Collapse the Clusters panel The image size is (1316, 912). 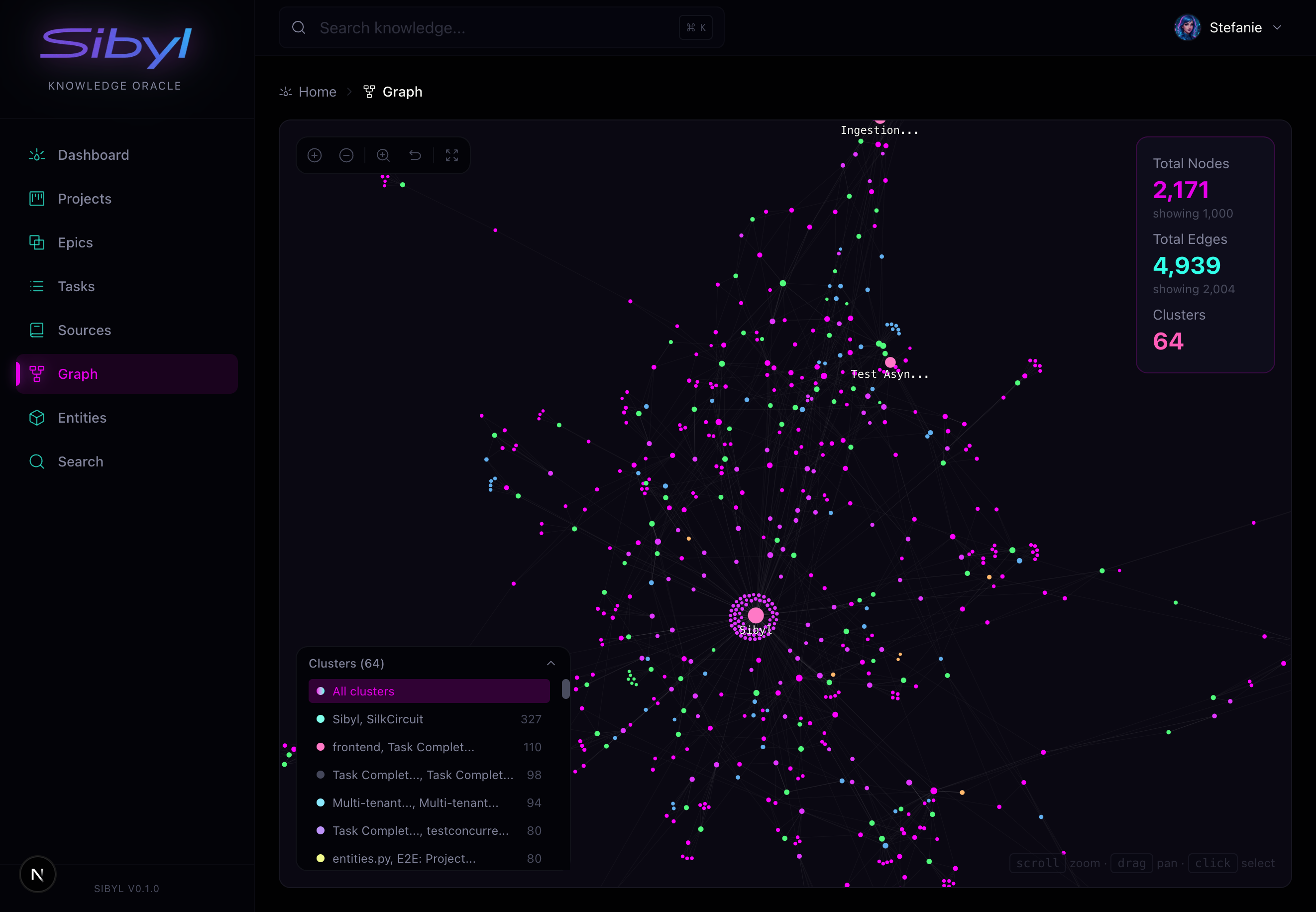[551, 663]
